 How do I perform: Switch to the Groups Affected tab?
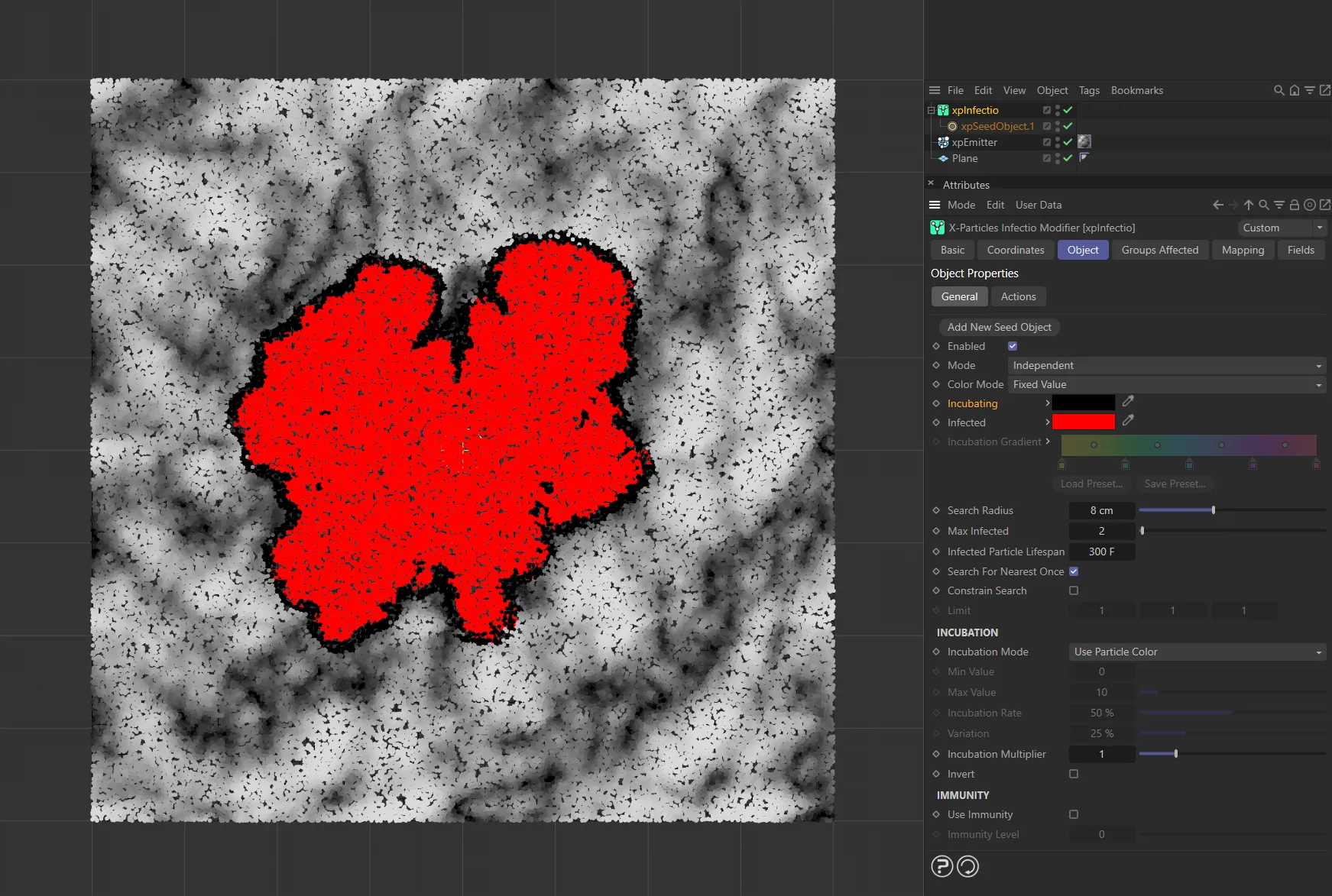click(1159, 250)
